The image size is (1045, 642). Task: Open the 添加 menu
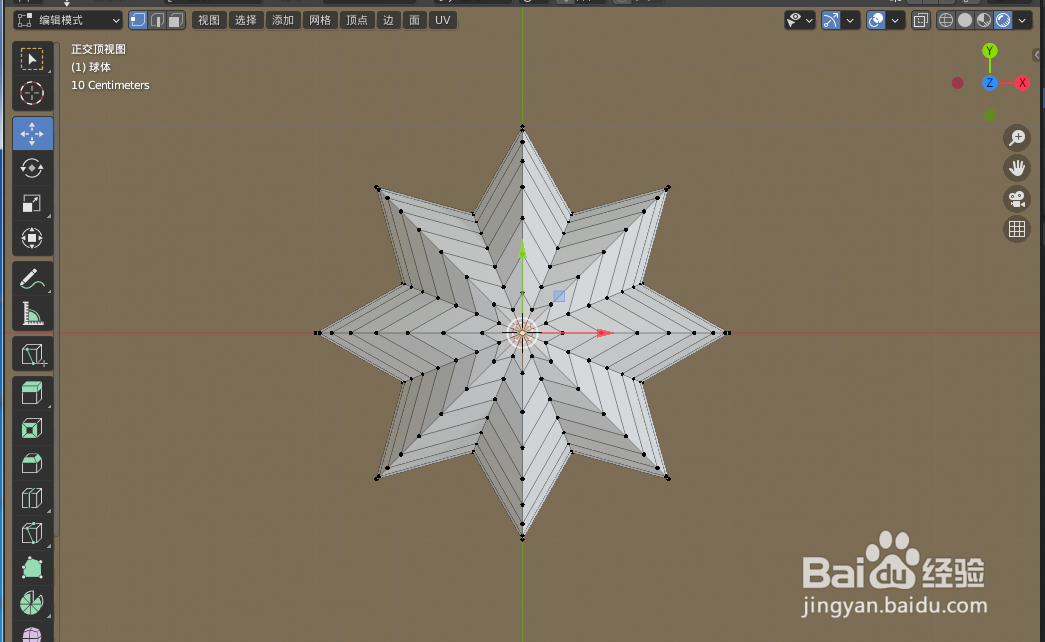(283, 19)
